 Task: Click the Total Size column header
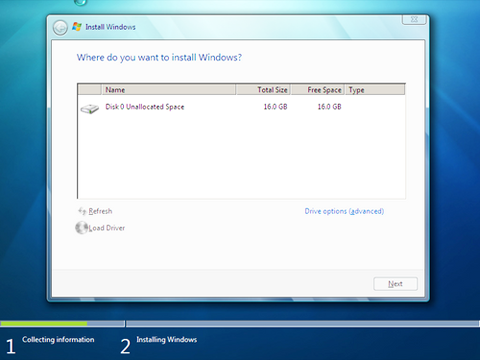[263, 90]
